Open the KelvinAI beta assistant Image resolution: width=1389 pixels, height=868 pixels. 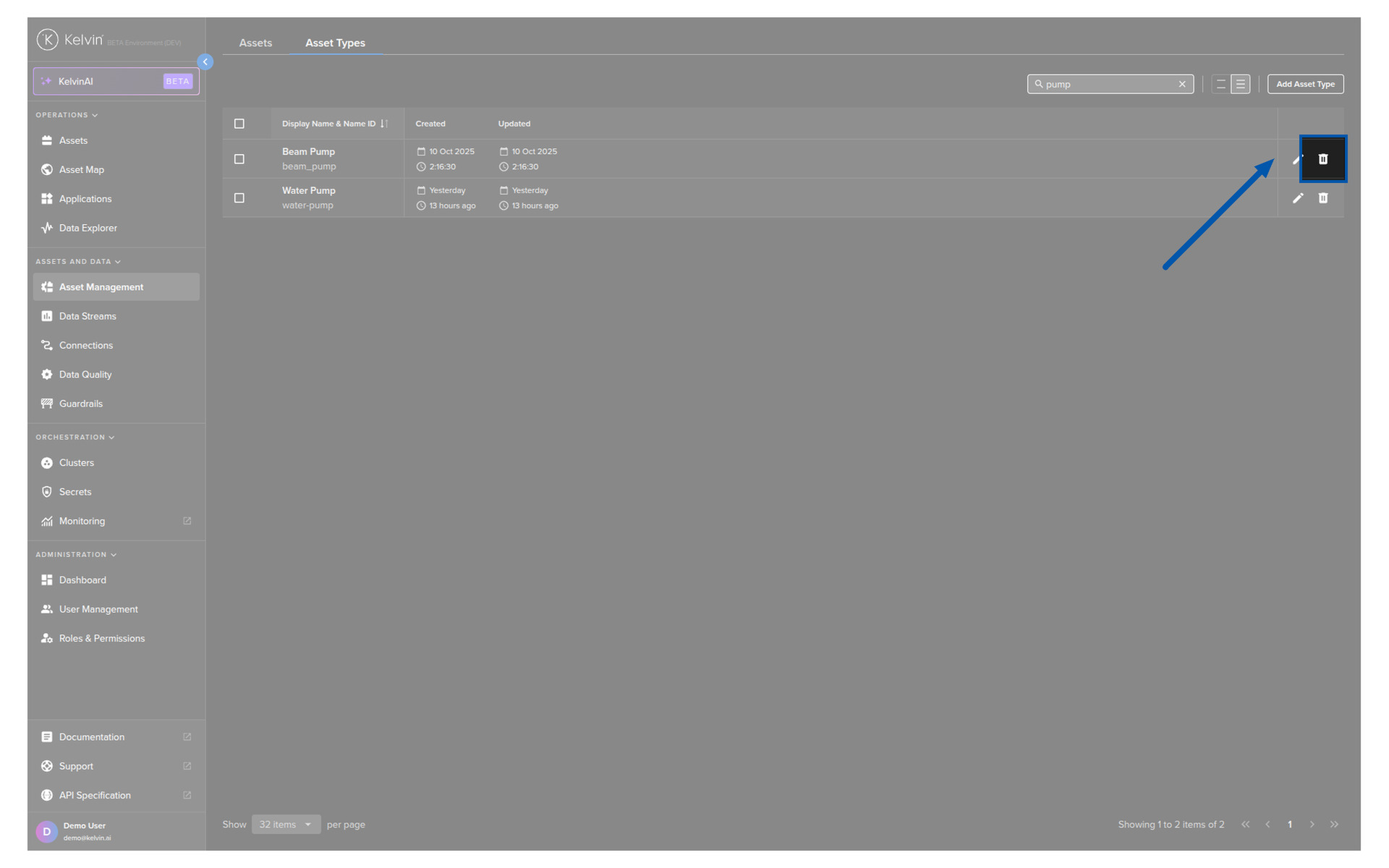click(x=116, y=81)
